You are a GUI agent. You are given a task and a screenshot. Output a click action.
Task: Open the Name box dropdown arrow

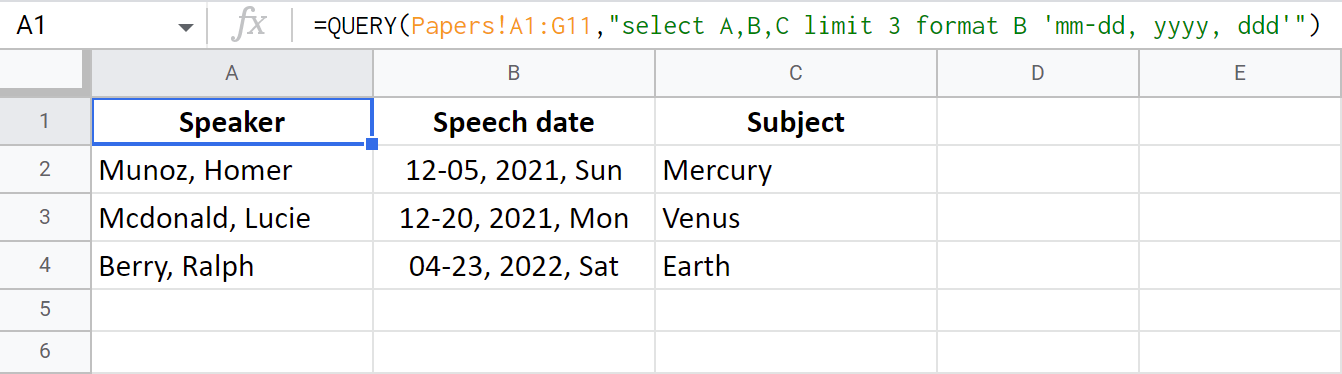pos(186,28)
